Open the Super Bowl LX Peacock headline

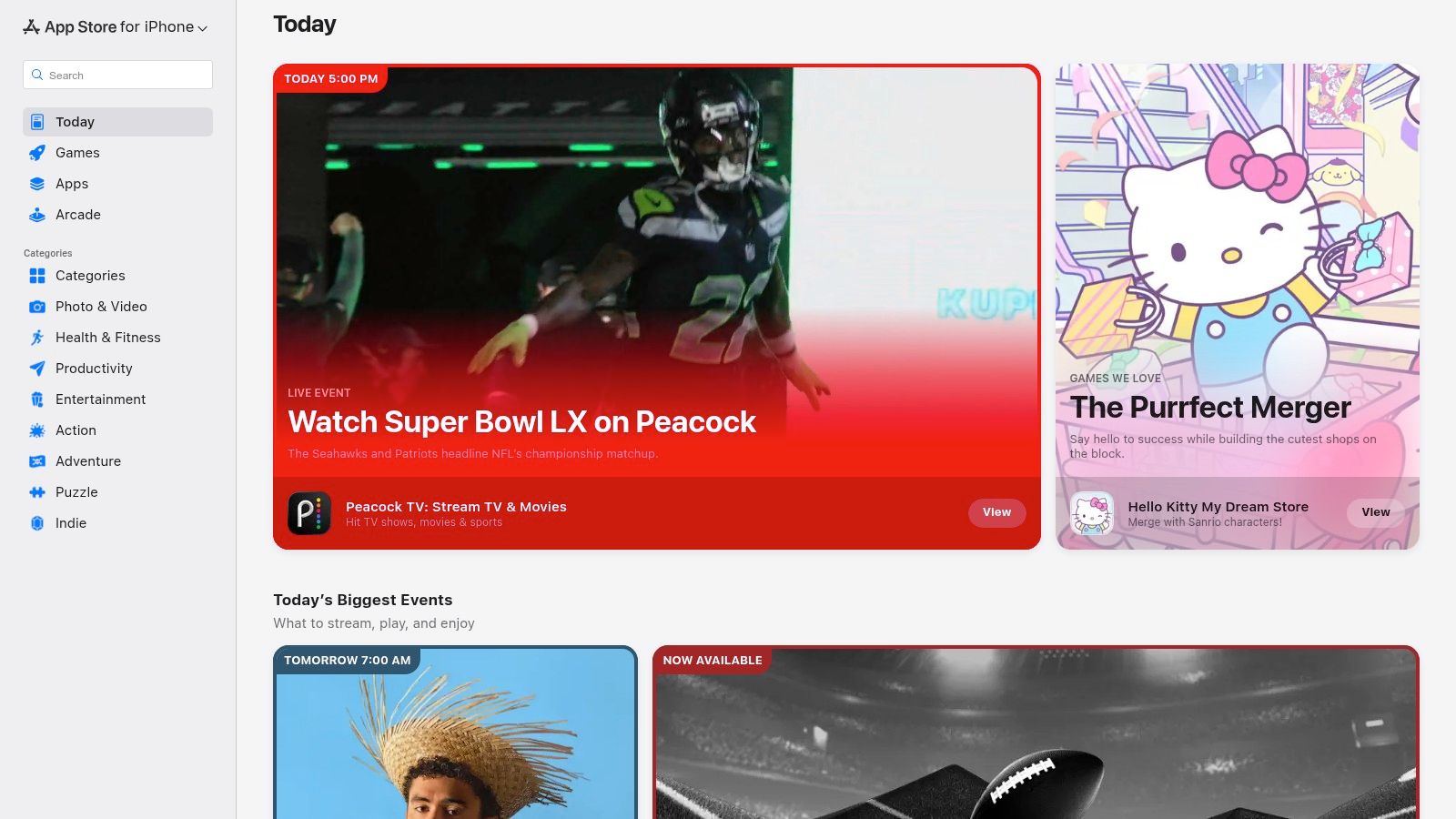(521, 422)
